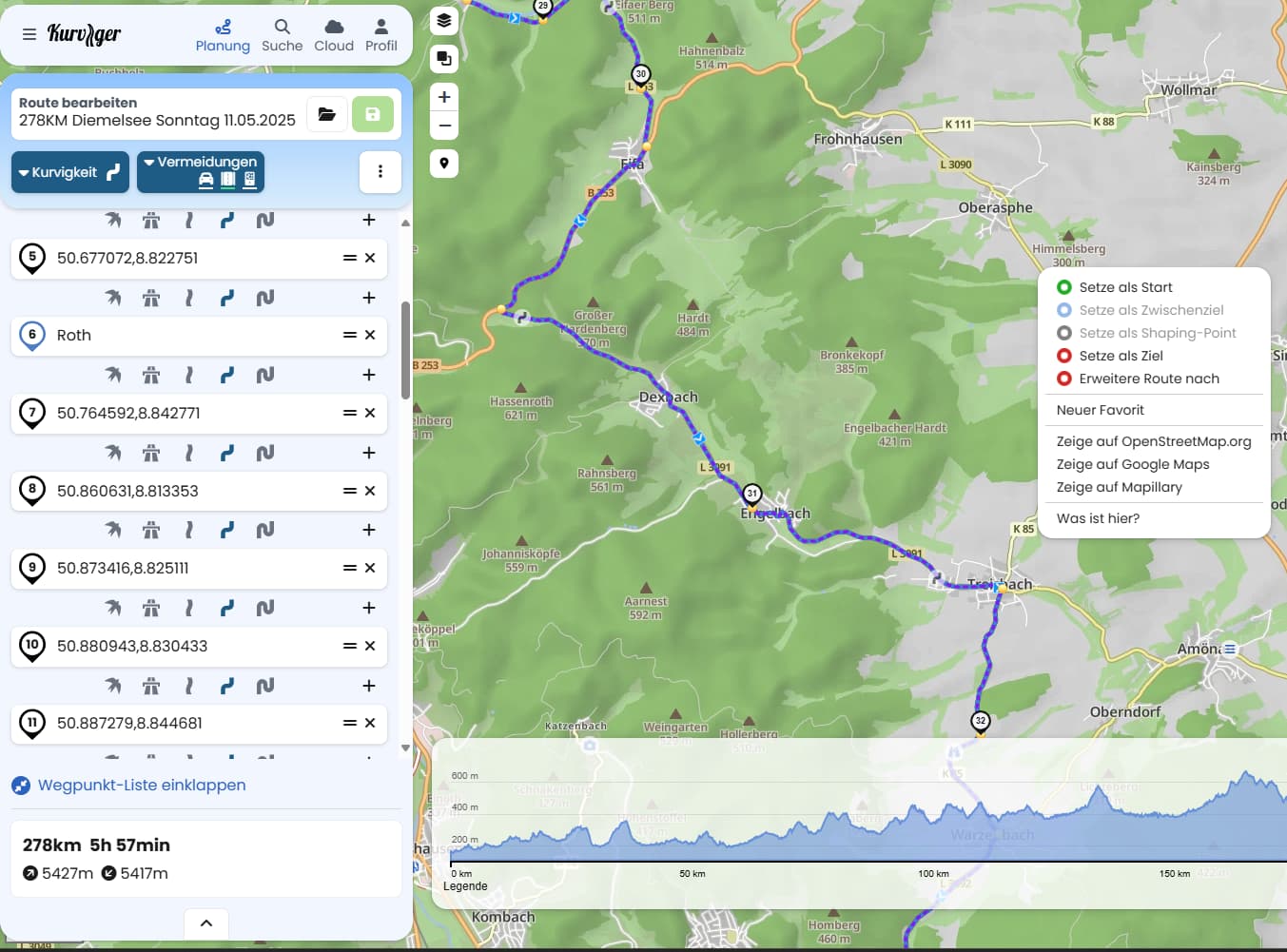
Task: Select highway icon below the Roth waypoint
Action: 151,375
